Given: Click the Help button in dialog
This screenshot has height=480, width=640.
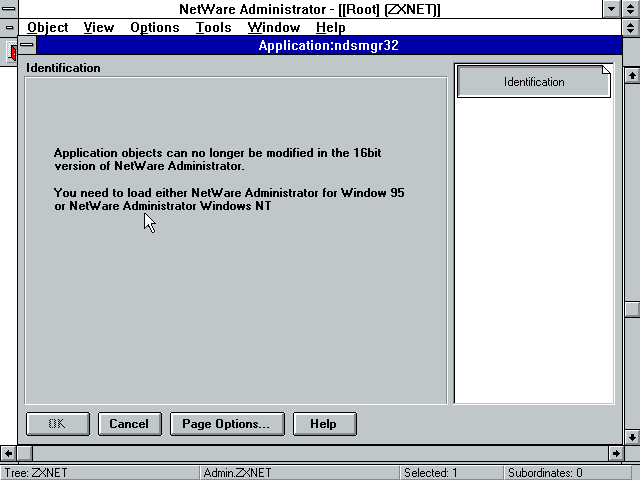Looking at the screenshot, I should (x=324, y=424).
